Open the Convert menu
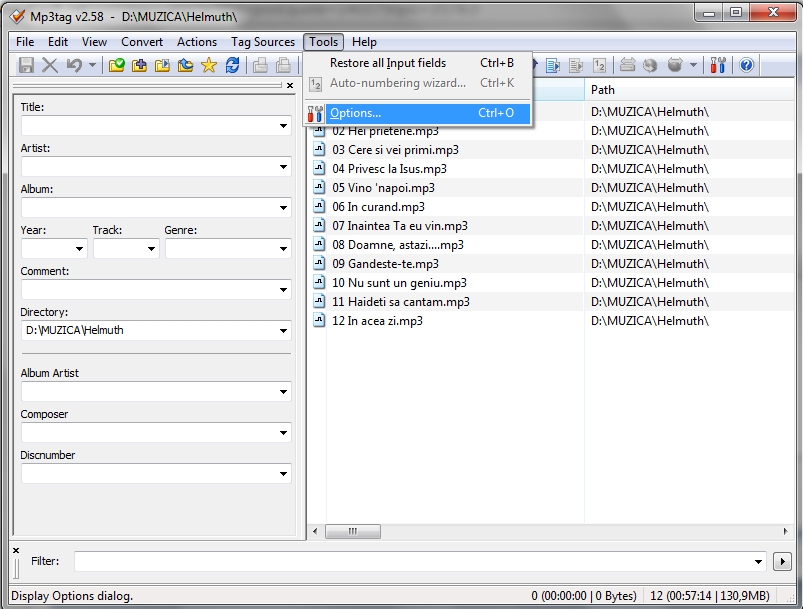Image resolution: width=803 pixels, height=609 pixels. [x=142, y=41]
